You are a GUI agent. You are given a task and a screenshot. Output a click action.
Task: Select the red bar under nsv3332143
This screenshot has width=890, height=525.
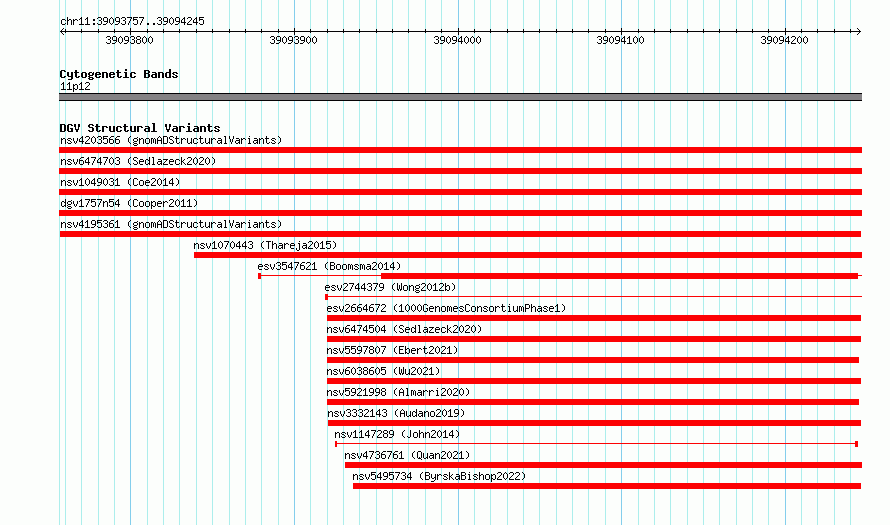[x=594, y=423]
